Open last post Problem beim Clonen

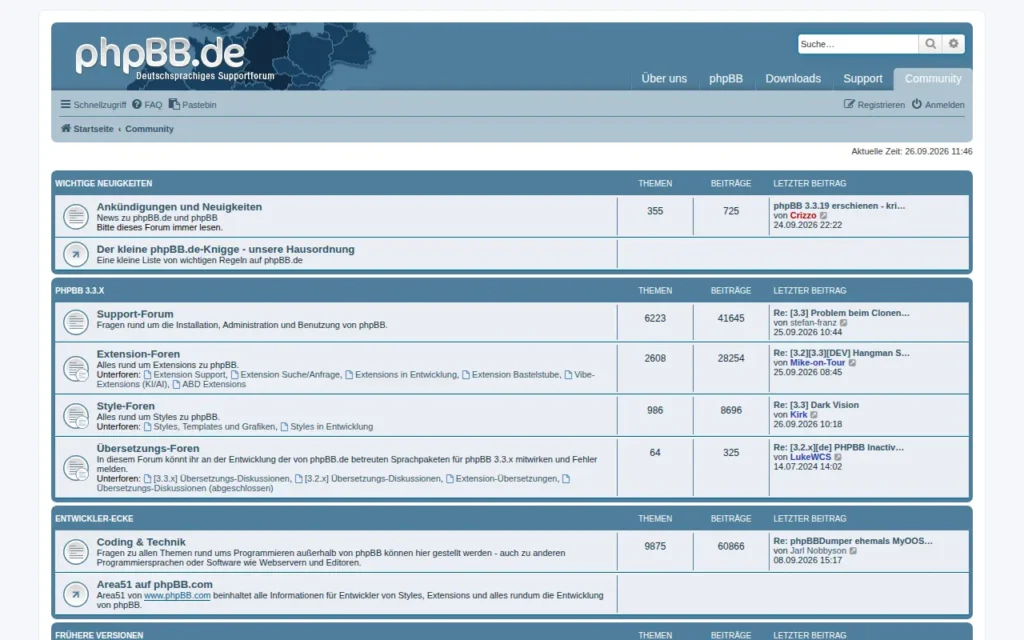coord(841,313)
